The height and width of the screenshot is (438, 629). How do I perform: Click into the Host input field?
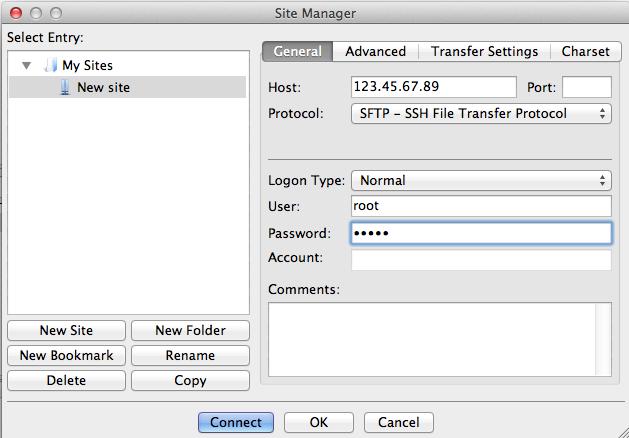pos(433,88)
